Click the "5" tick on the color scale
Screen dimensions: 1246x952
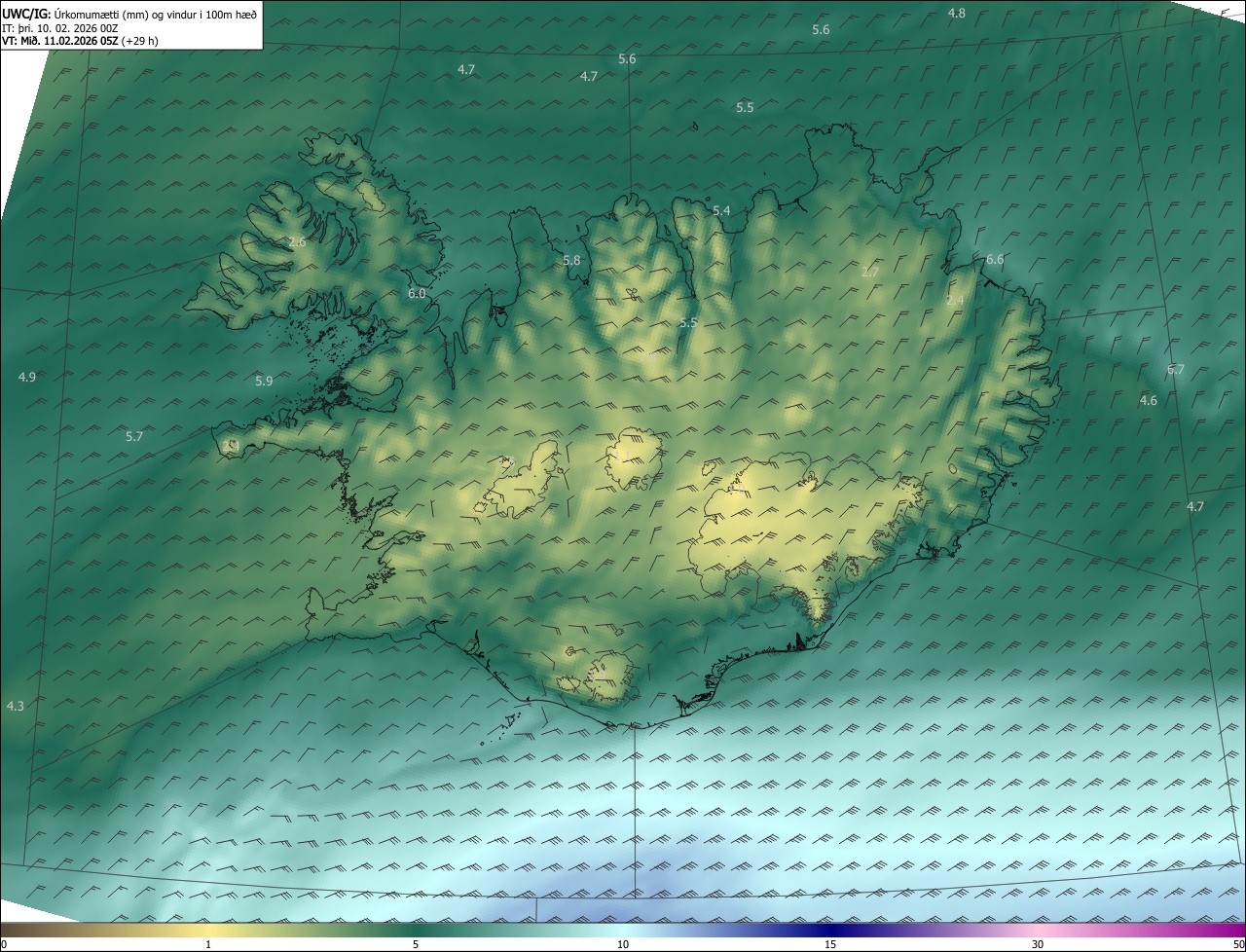pyautogui.click(x=416, y=944)
